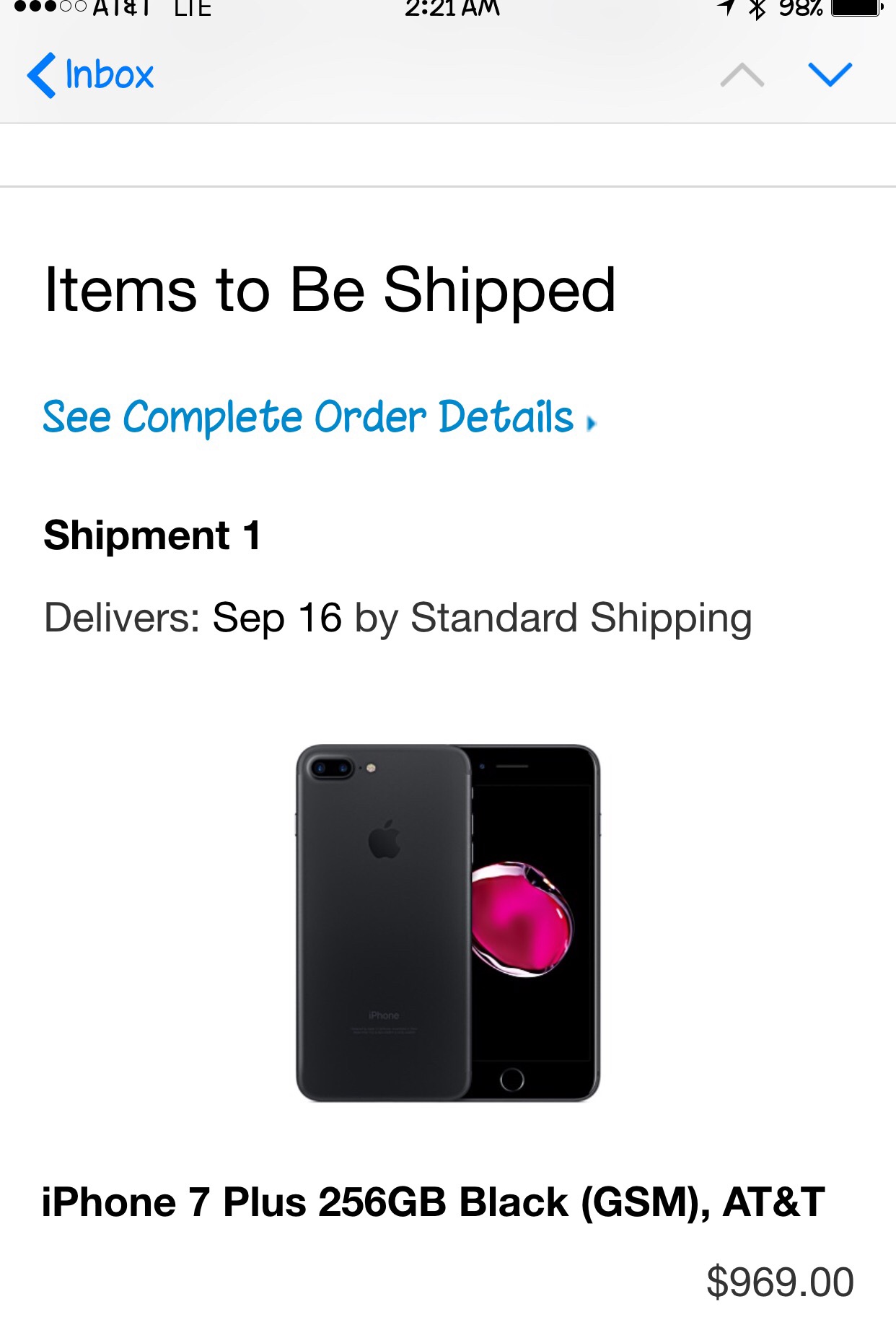896x1325 pixels.
Task: Go to next message with down arrow
Action: 830,74
